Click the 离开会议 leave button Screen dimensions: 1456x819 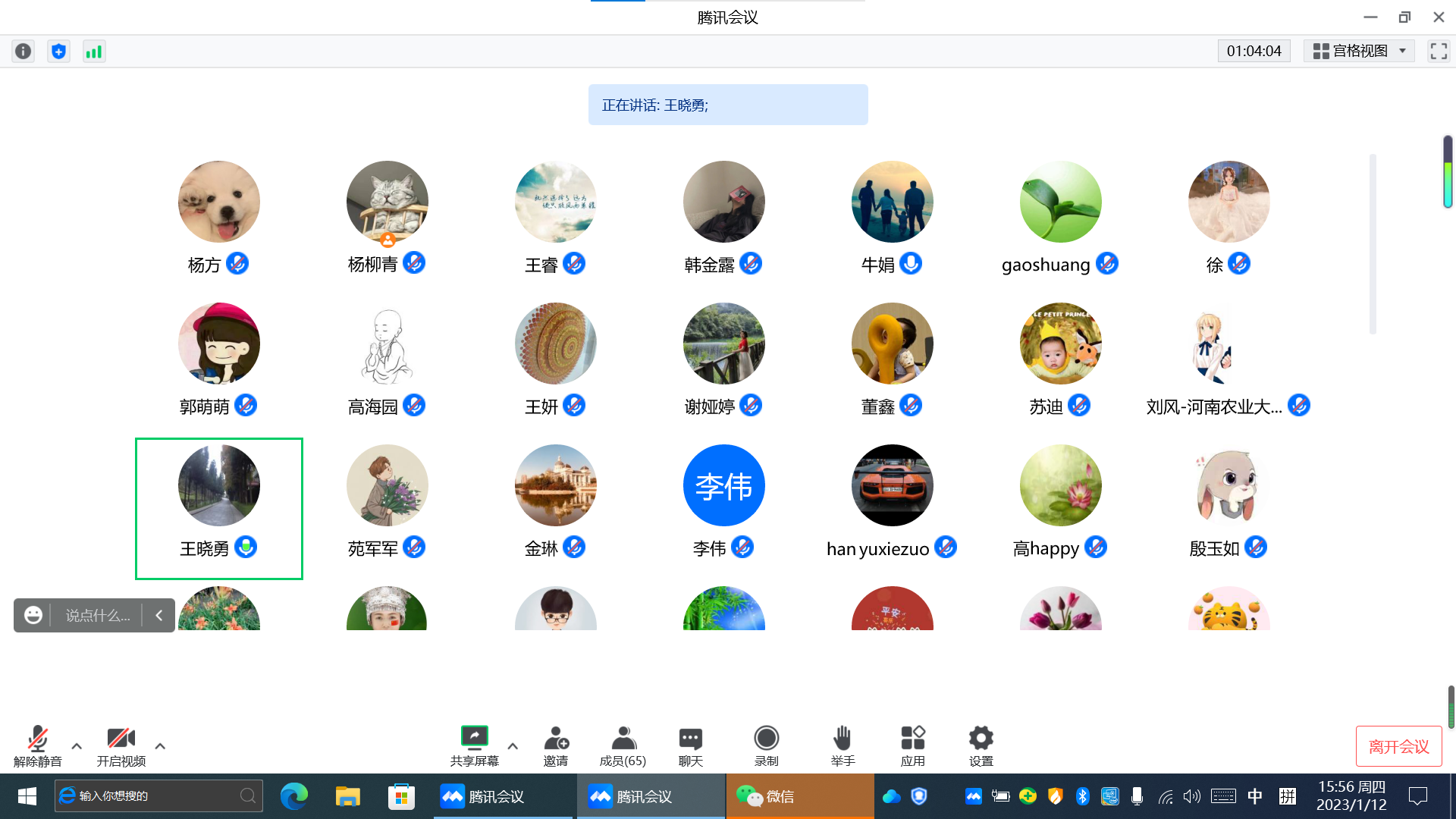[1398, 746]
